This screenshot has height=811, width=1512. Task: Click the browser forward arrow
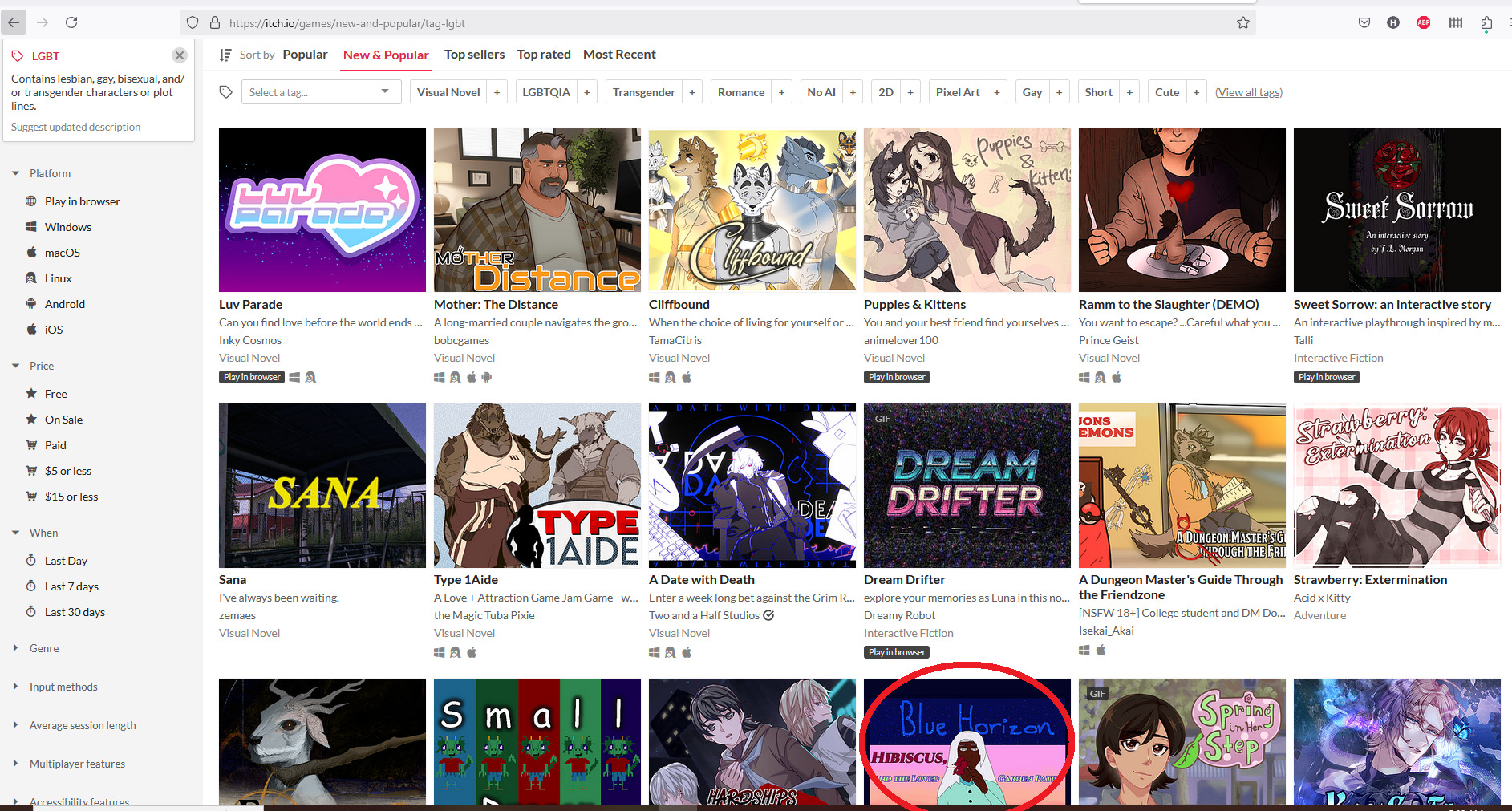pos(43,22)
